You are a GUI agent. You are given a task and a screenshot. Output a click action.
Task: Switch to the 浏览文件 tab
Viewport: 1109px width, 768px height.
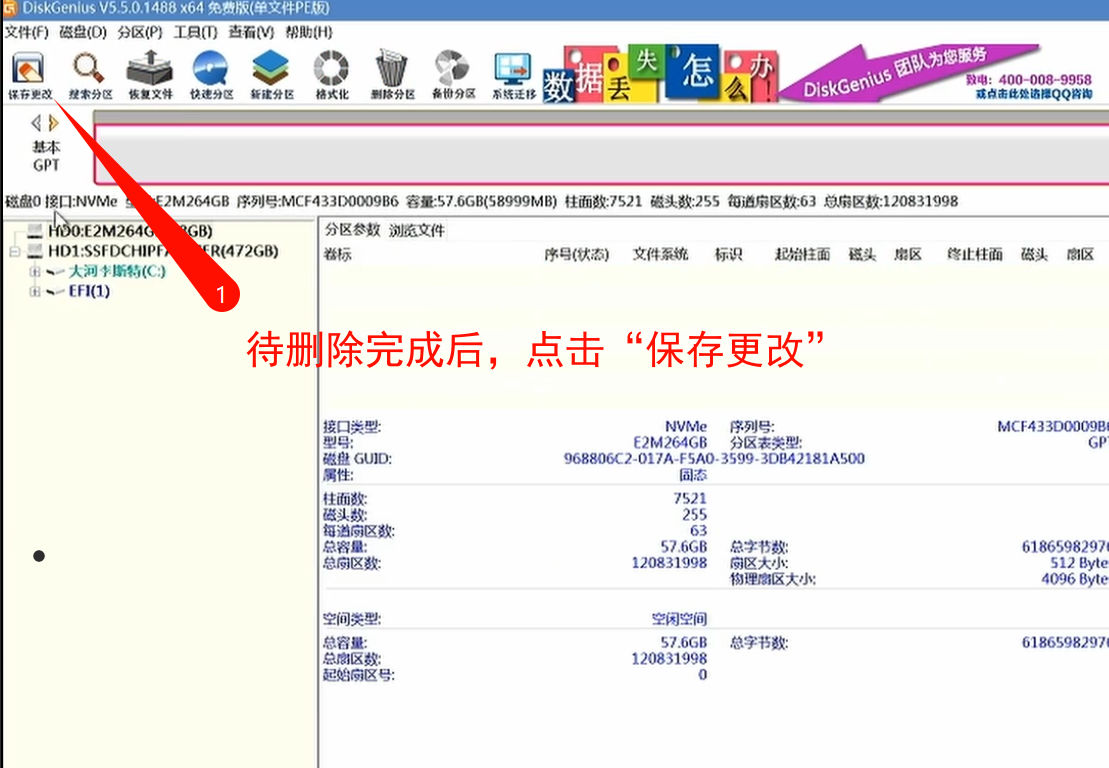coord(416,230)
